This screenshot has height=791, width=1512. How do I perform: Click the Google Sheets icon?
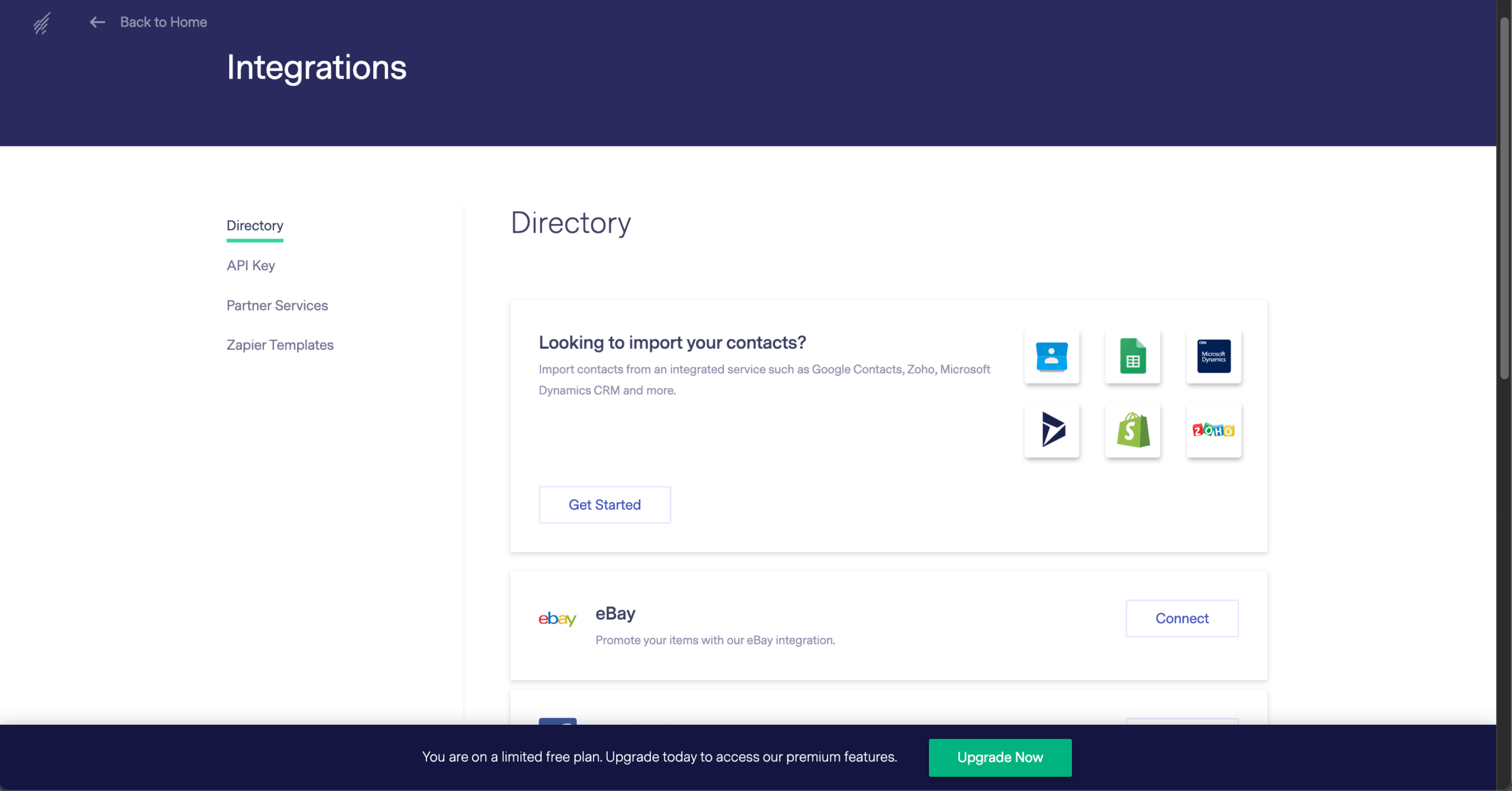point(1132,356)
